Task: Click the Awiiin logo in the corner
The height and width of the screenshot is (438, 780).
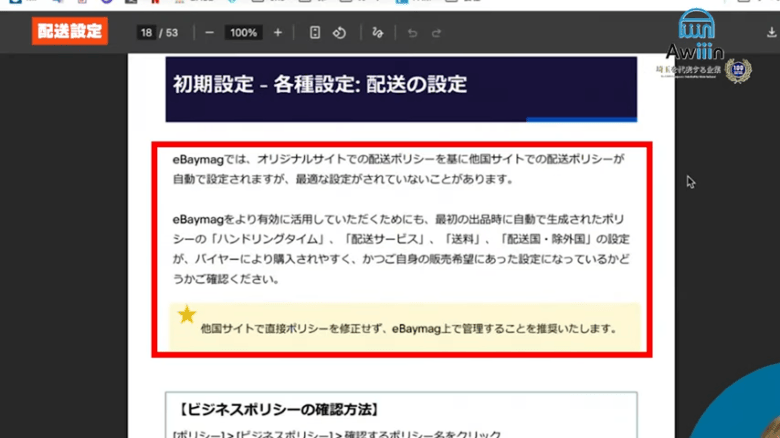Action: click(696, 31)
